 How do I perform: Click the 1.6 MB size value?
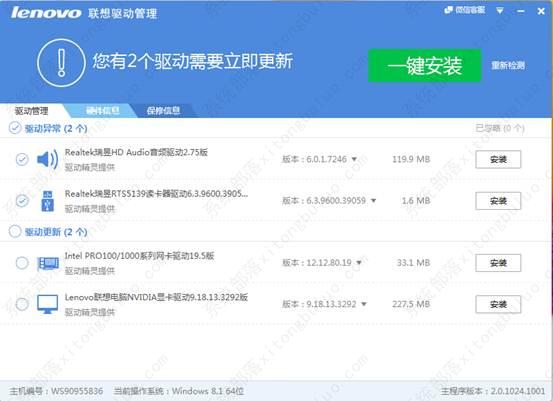click(x=416, y=201)
